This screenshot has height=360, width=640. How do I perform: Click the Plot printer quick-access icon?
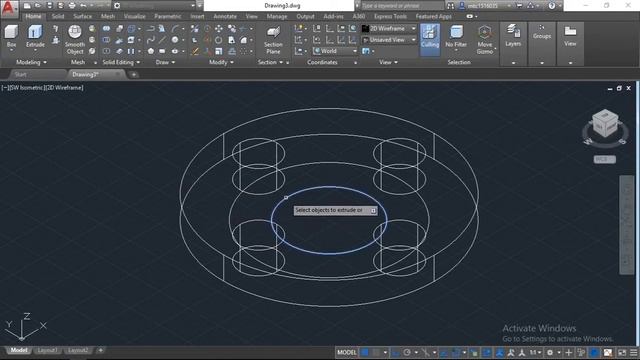point(72,6)
